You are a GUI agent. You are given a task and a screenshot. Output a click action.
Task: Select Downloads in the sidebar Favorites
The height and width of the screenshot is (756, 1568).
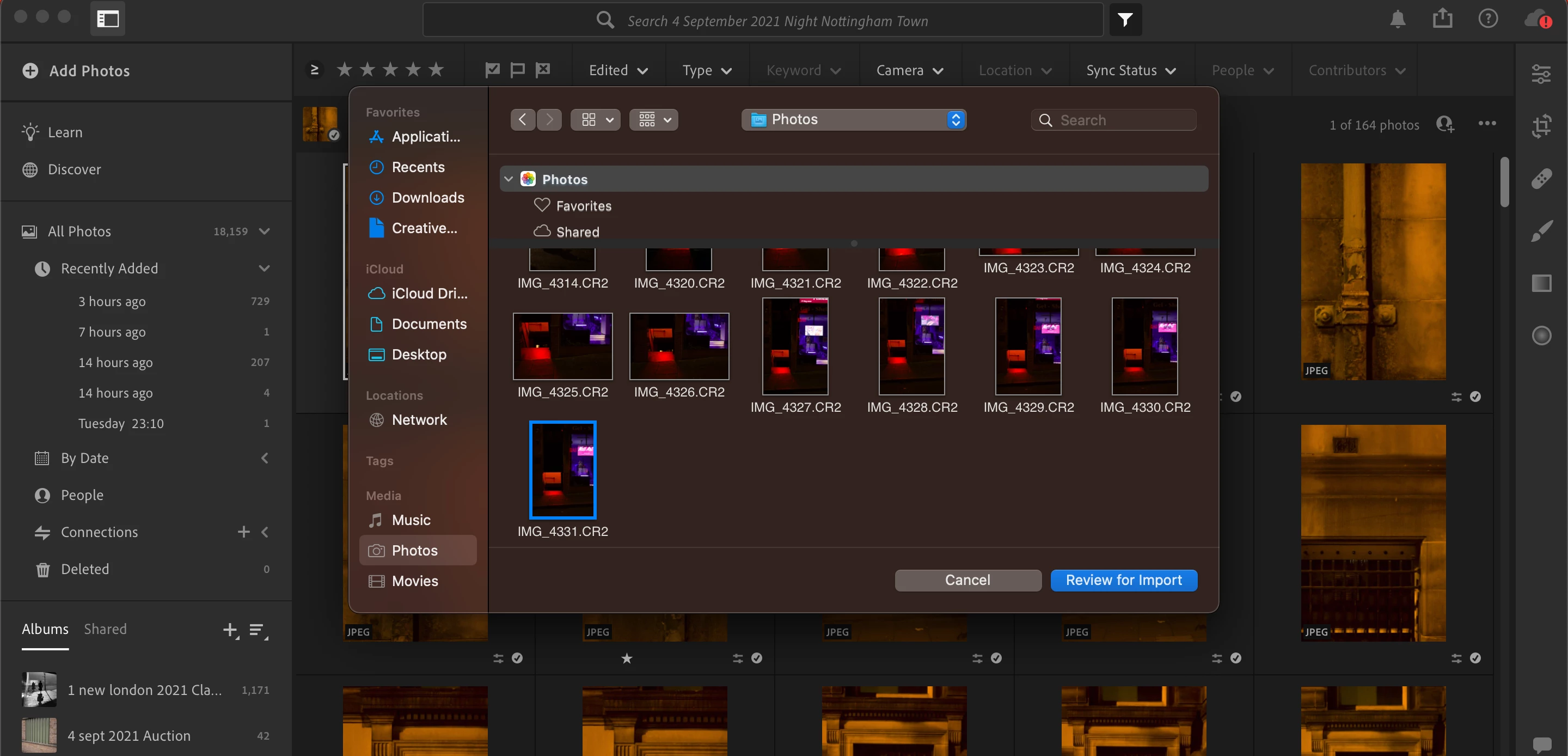click(427, 198)
